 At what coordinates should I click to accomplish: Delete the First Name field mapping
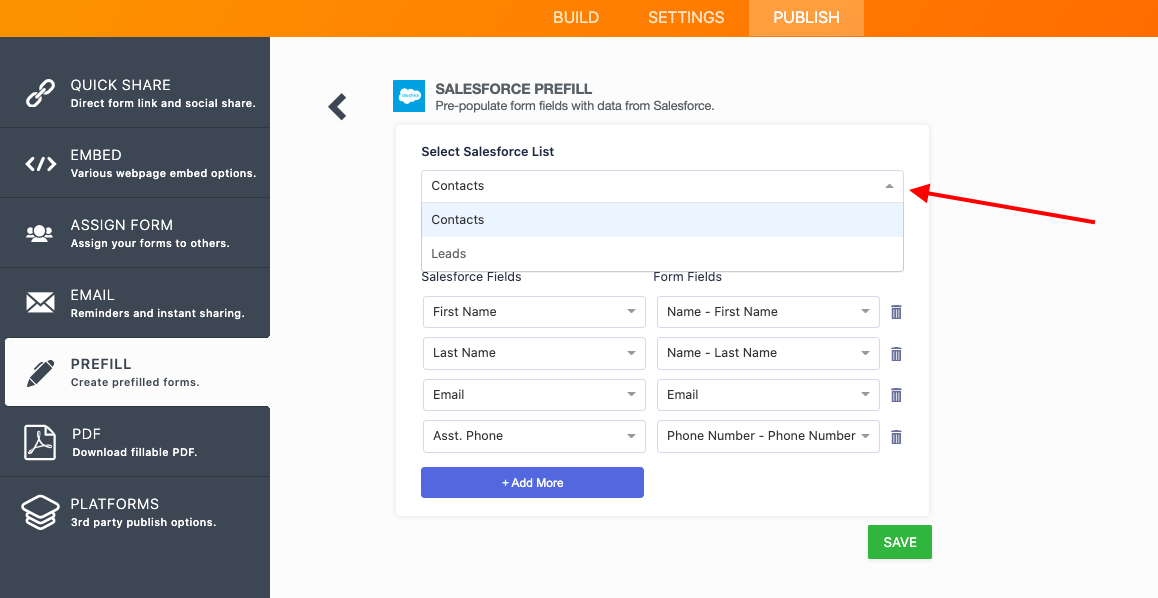(896, 312)
